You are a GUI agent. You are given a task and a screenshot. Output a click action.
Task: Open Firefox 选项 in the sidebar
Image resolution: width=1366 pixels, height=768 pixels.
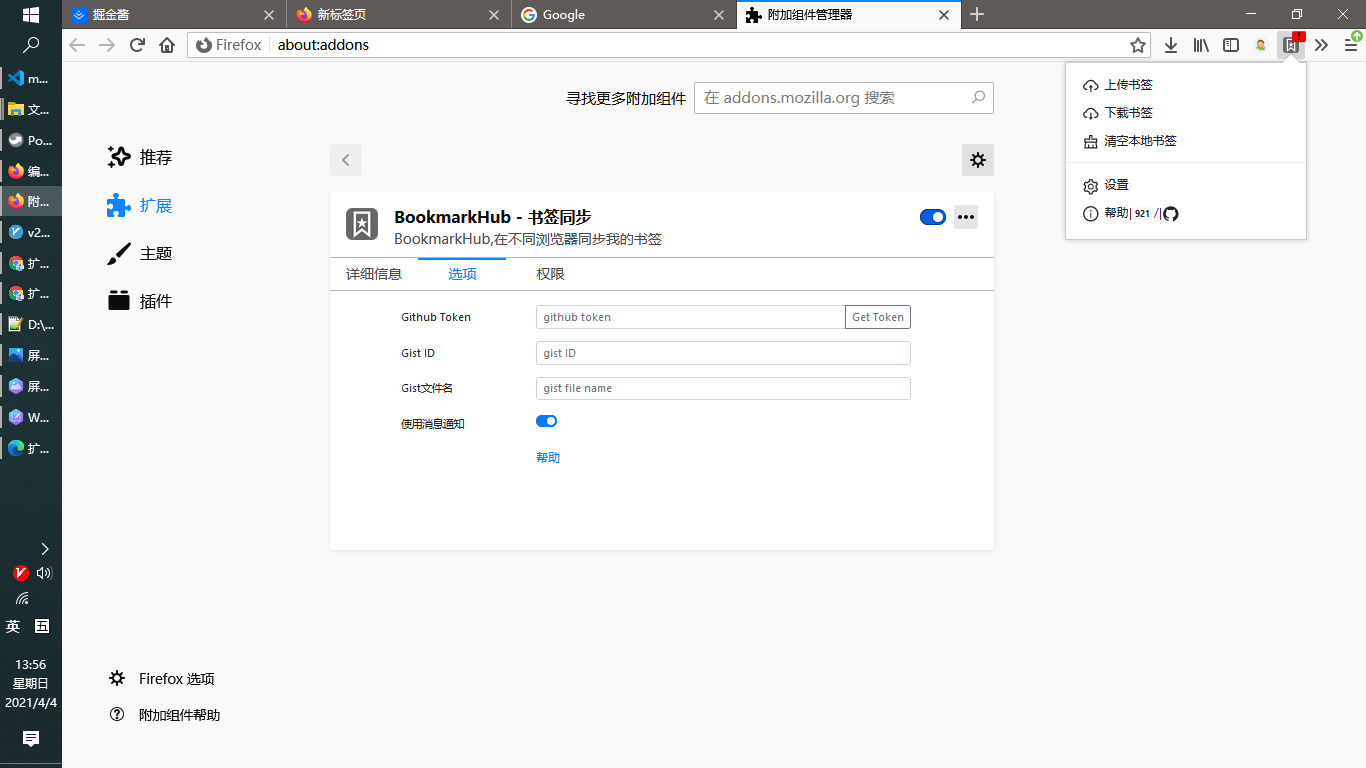162,679
